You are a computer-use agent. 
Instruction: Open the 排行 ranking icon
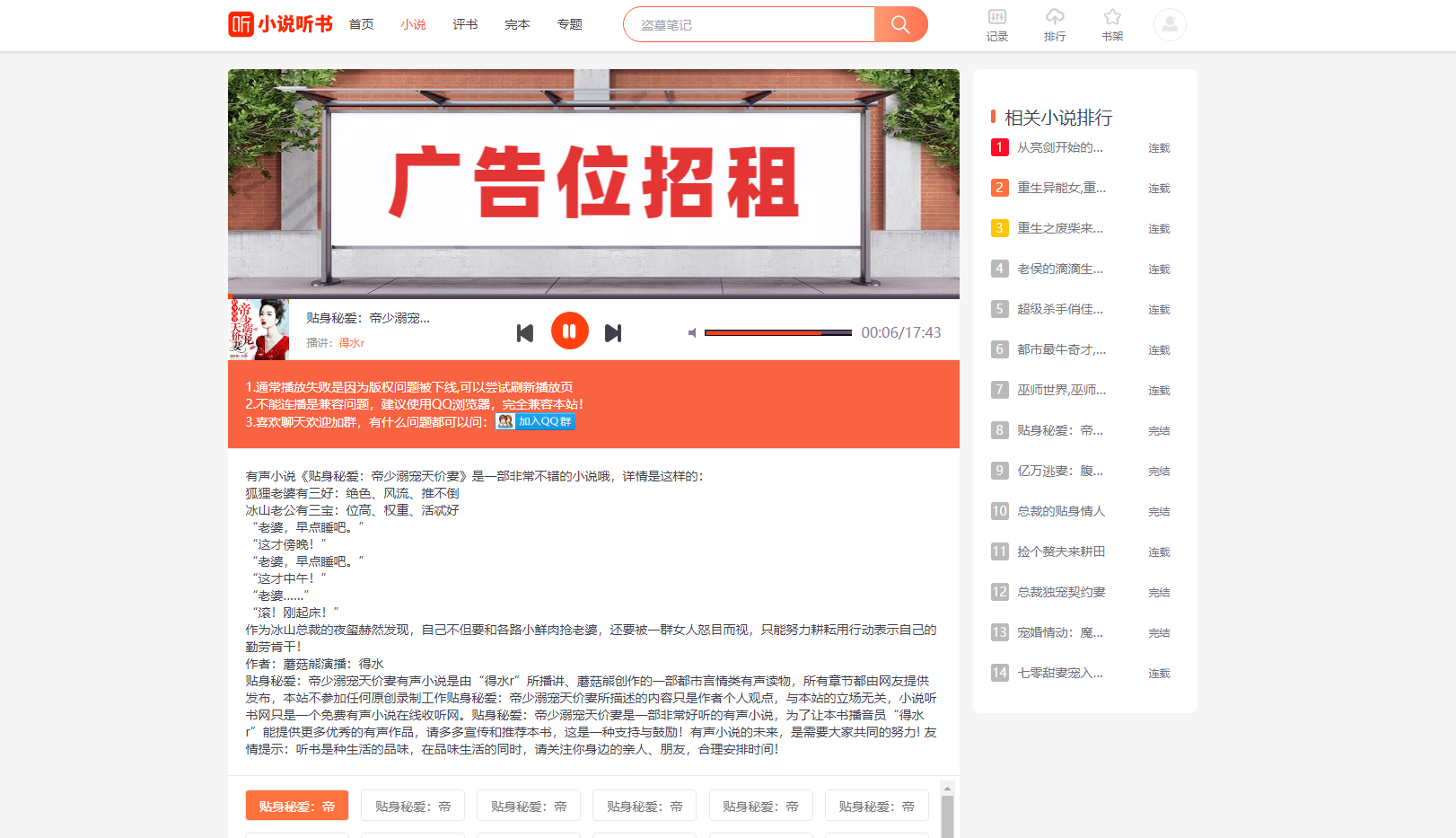click(x=1055, y=25)
